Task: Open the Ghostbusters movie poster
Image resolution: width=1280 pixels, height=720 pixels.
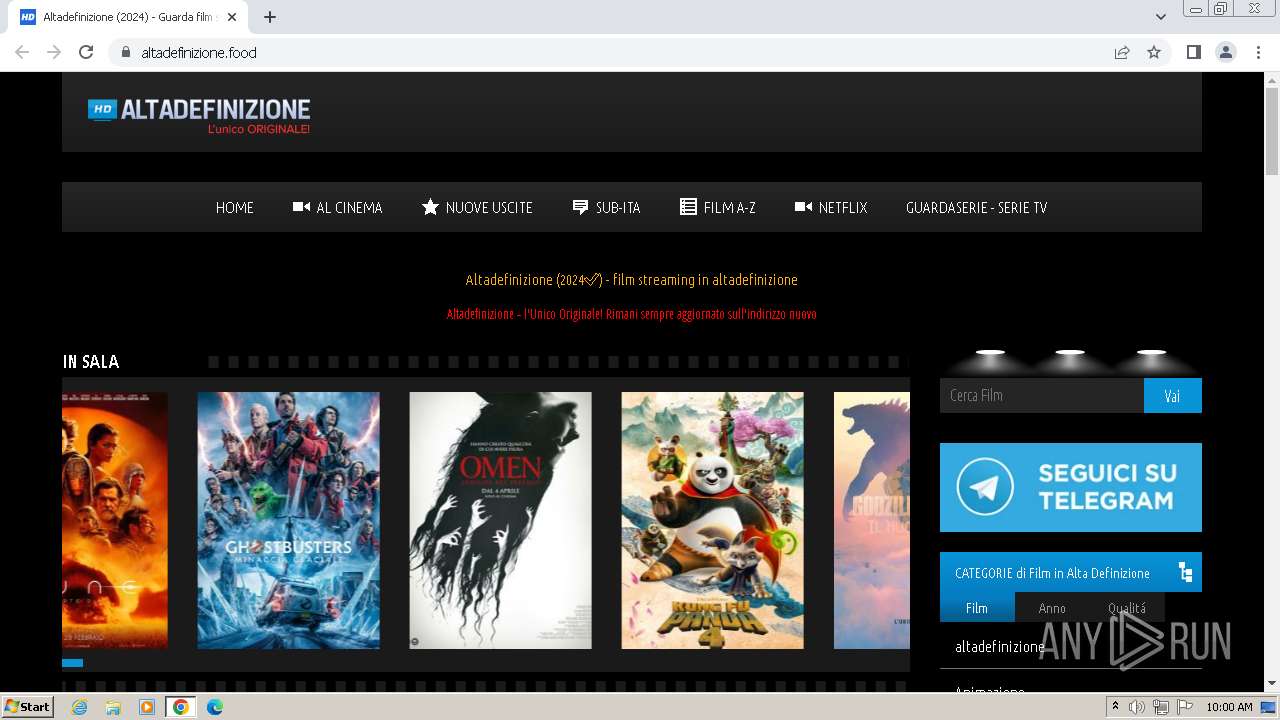Action: click(x=288, y=520)
